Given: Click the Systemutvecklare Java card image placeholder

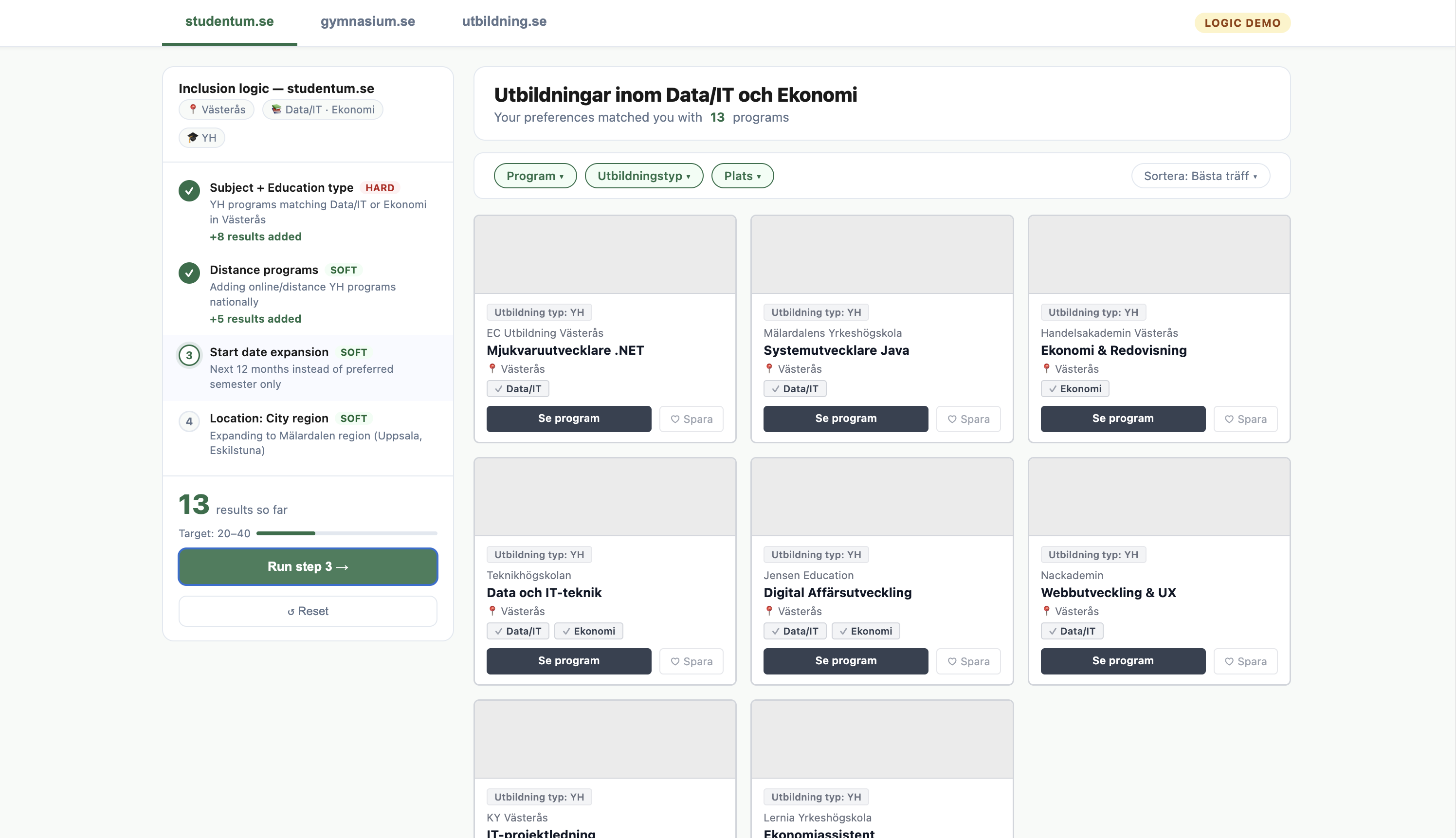Looking at the screenshot, I should (x=882, y=255).
